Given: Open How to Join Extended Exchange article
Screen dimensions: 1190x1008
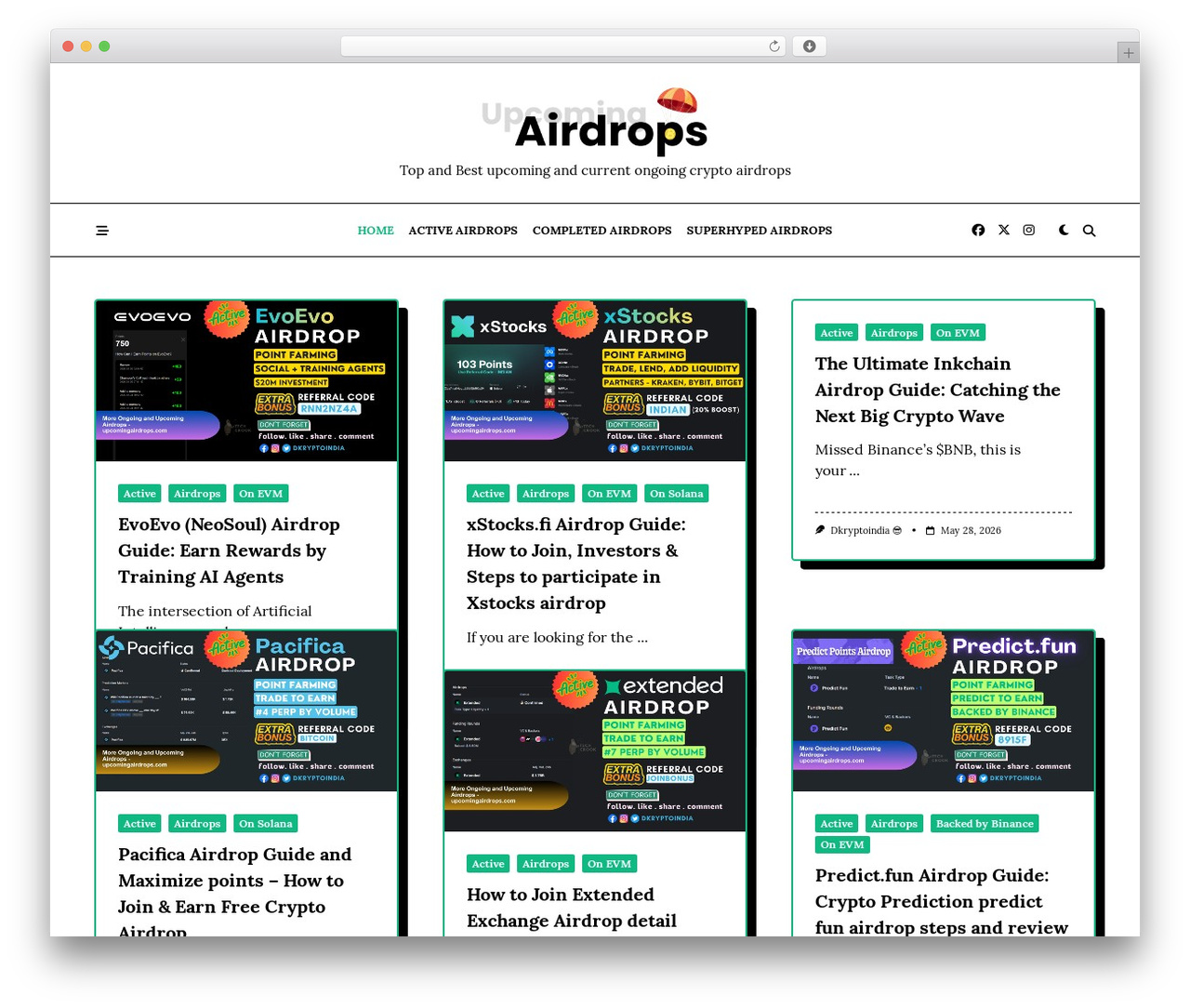Looking at the screenshot, I should tap(572, 908).
